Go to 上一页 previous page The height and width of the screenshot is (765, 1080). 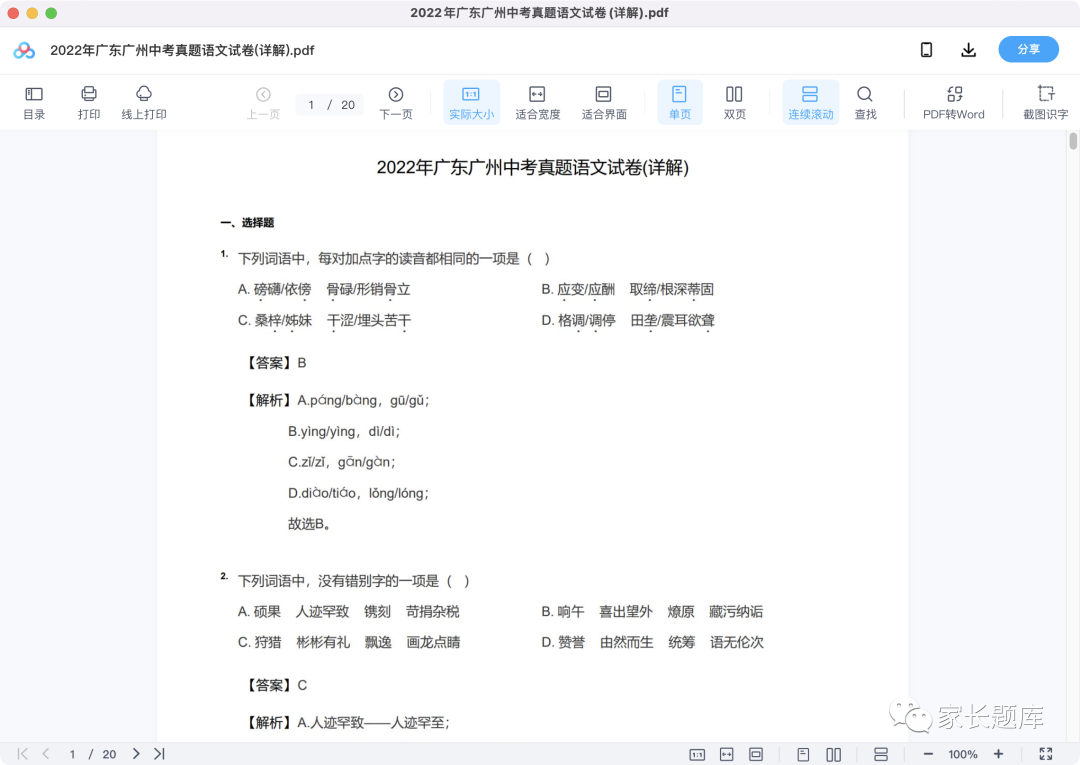click(263, 103)
